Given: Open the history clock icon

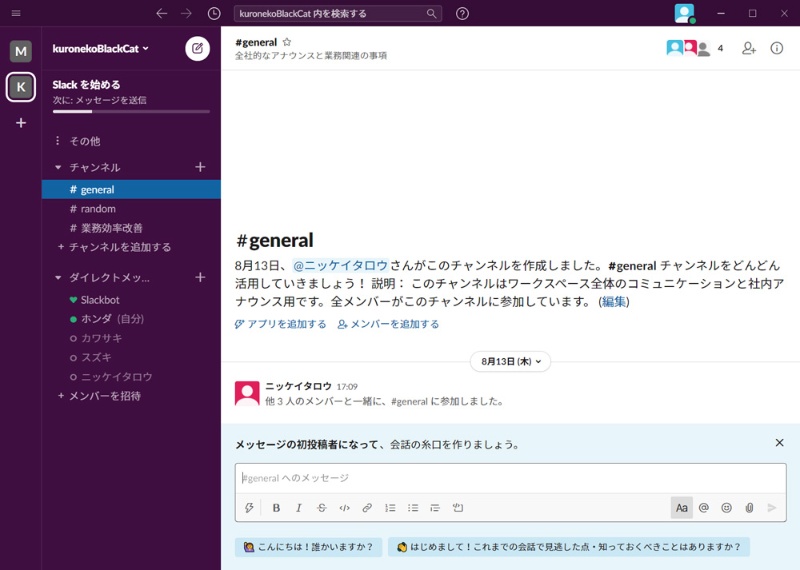Looking at the screenshot, I should (x=214, y=13).
